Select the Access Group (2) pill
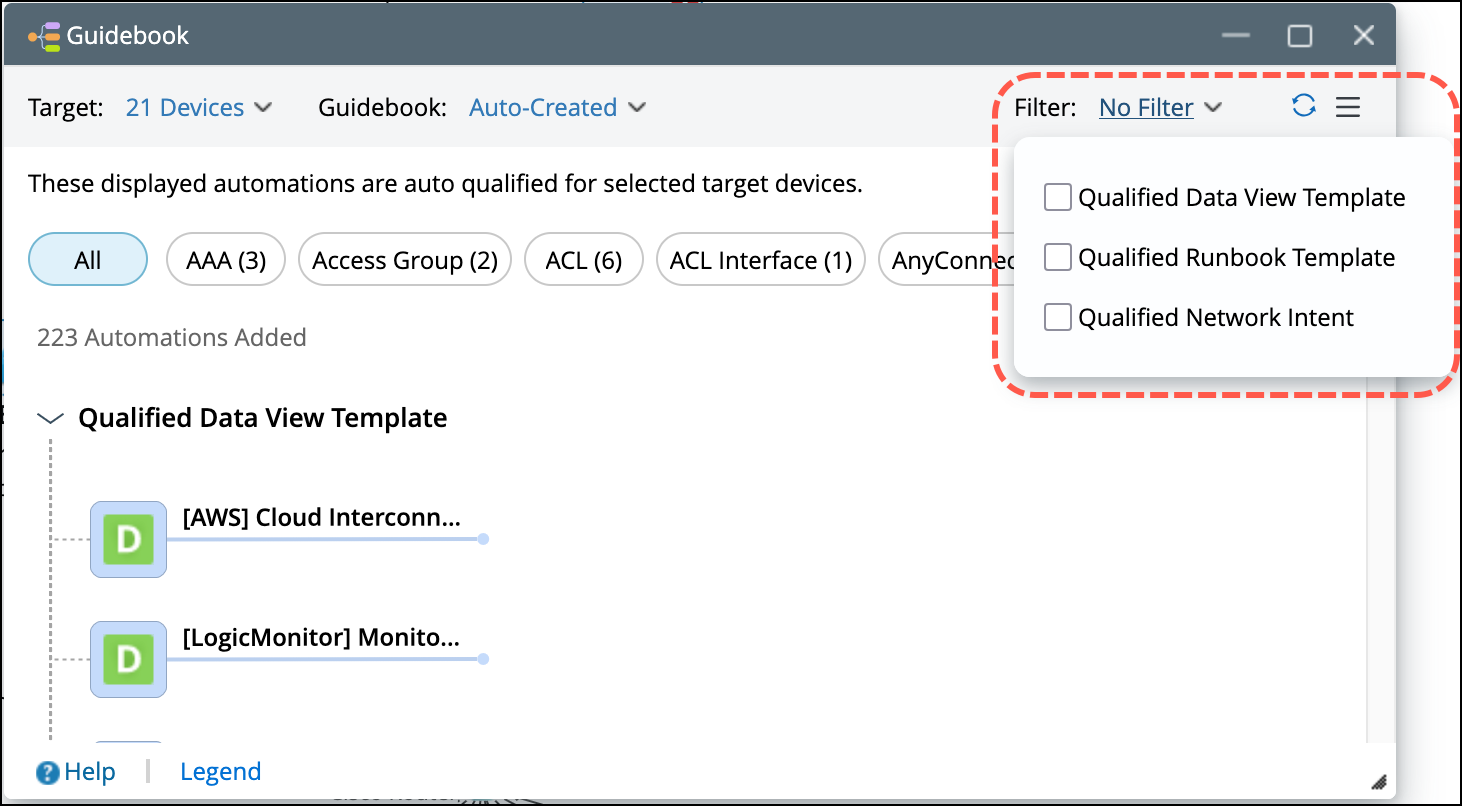 (405, 261)
